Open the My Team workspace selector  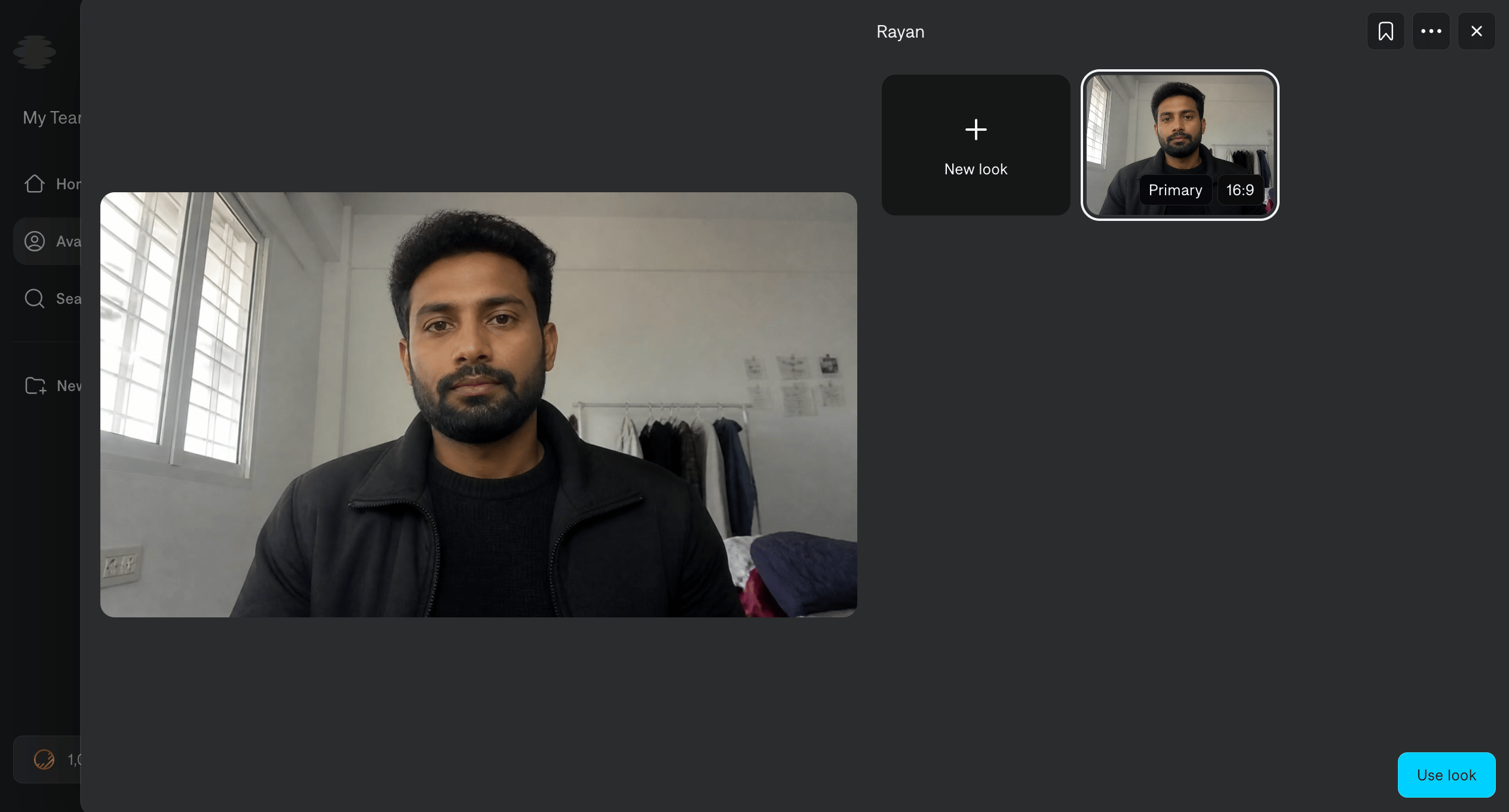point(51,118)
